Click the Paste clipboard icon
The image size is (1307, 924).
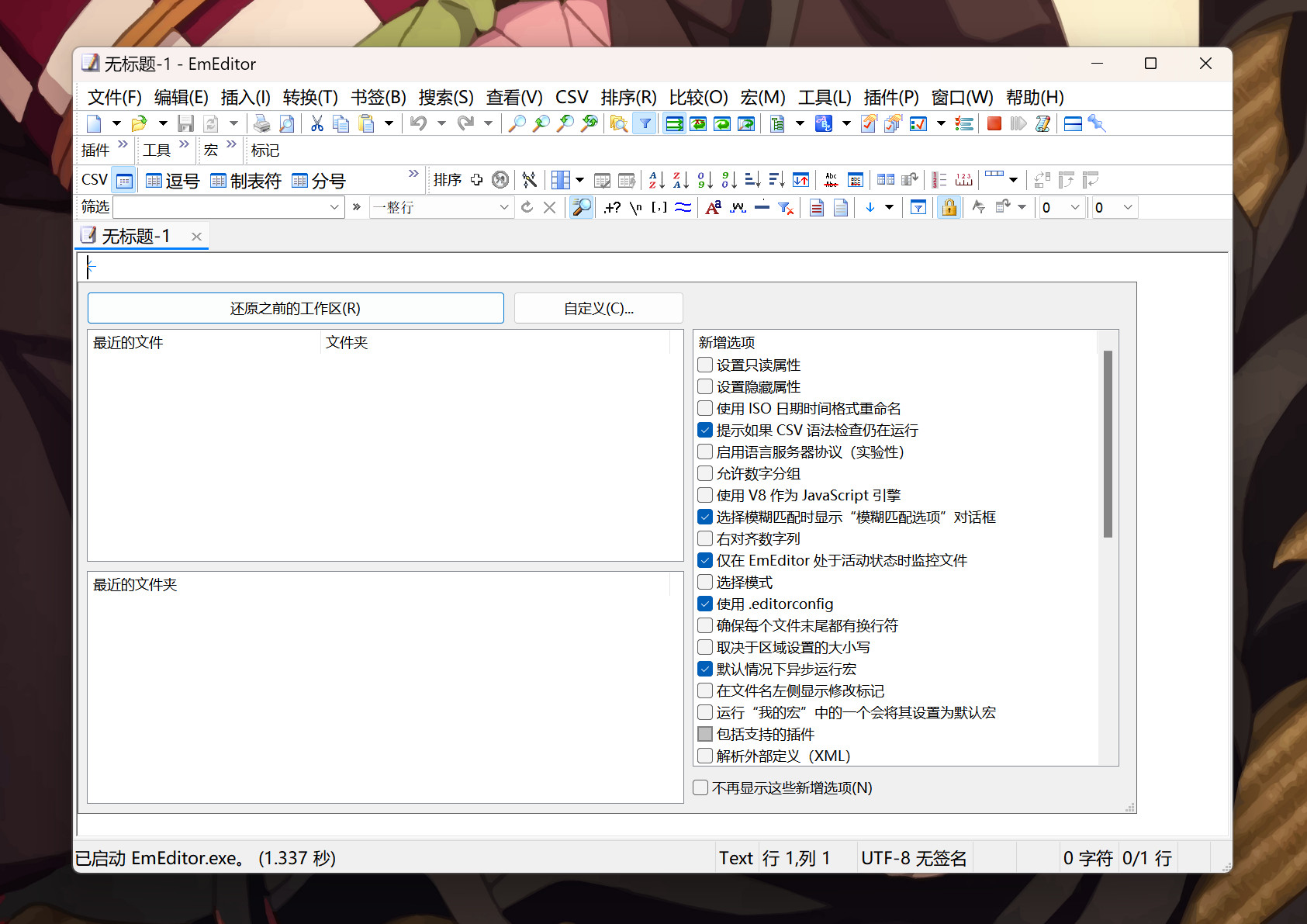coord(366,124)
